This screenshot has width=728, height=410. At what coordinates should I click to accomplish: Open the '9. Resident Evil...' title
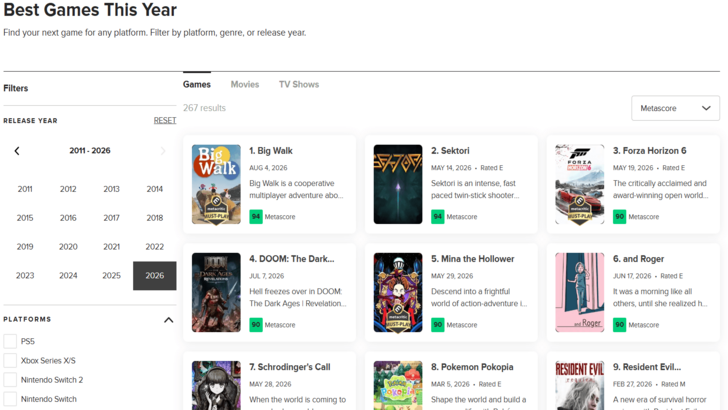pyautogui.click(x=647, y=367)
